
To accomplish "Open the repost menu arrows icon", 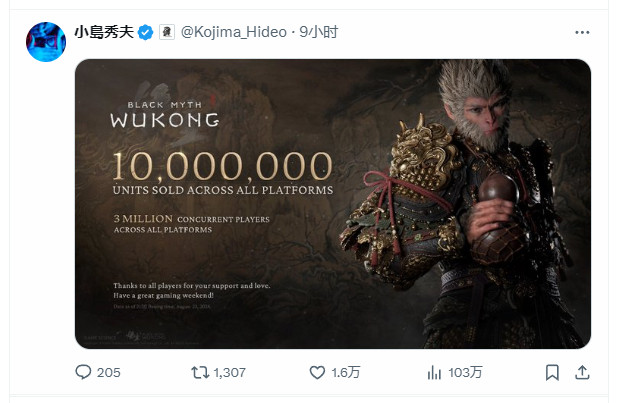I will pos(200,372).
